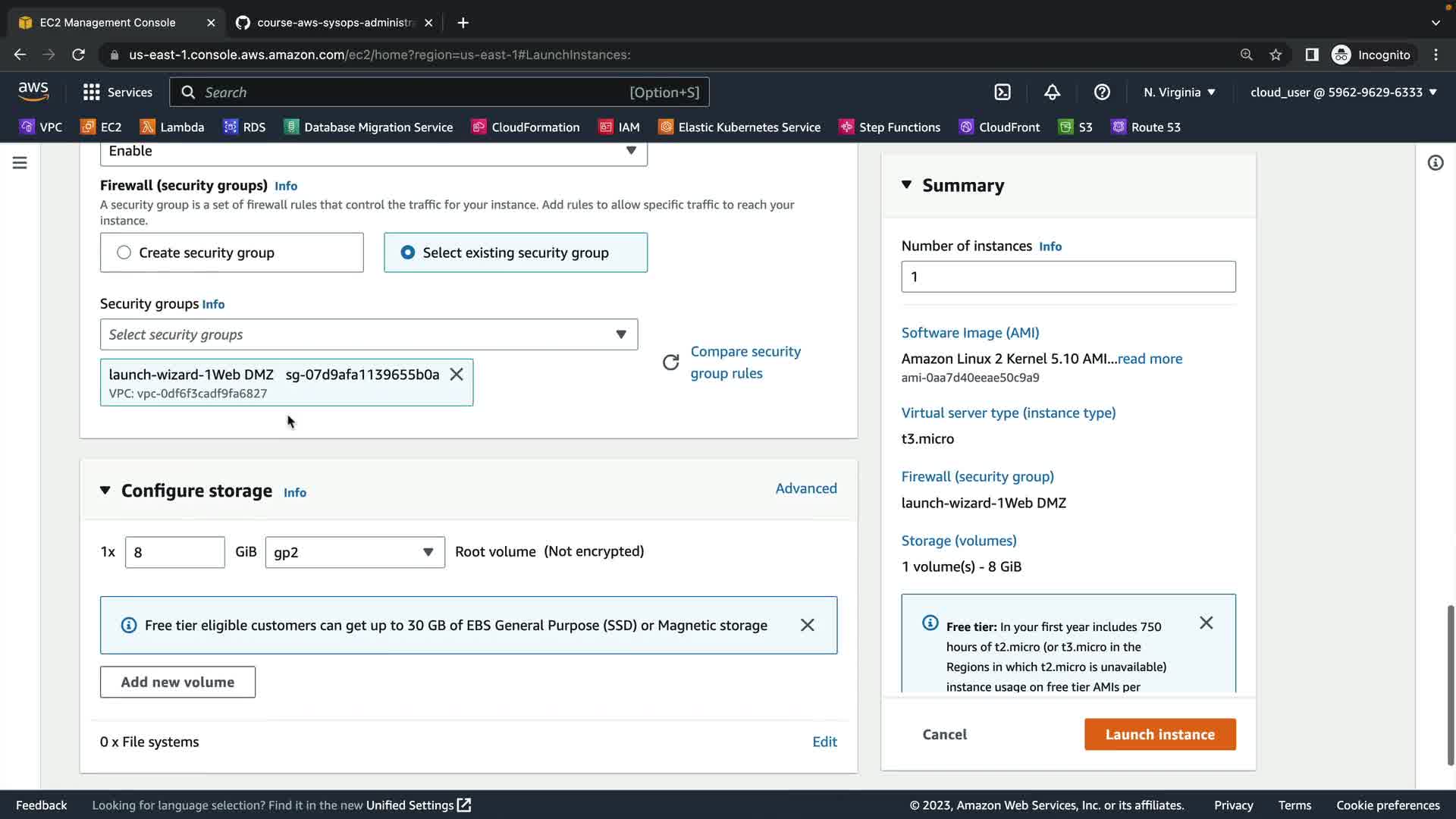Image resolution: width=1456 pixels, height=819 pixels.
Task: Click the notifications bell icon
Action: point(1052,92)
